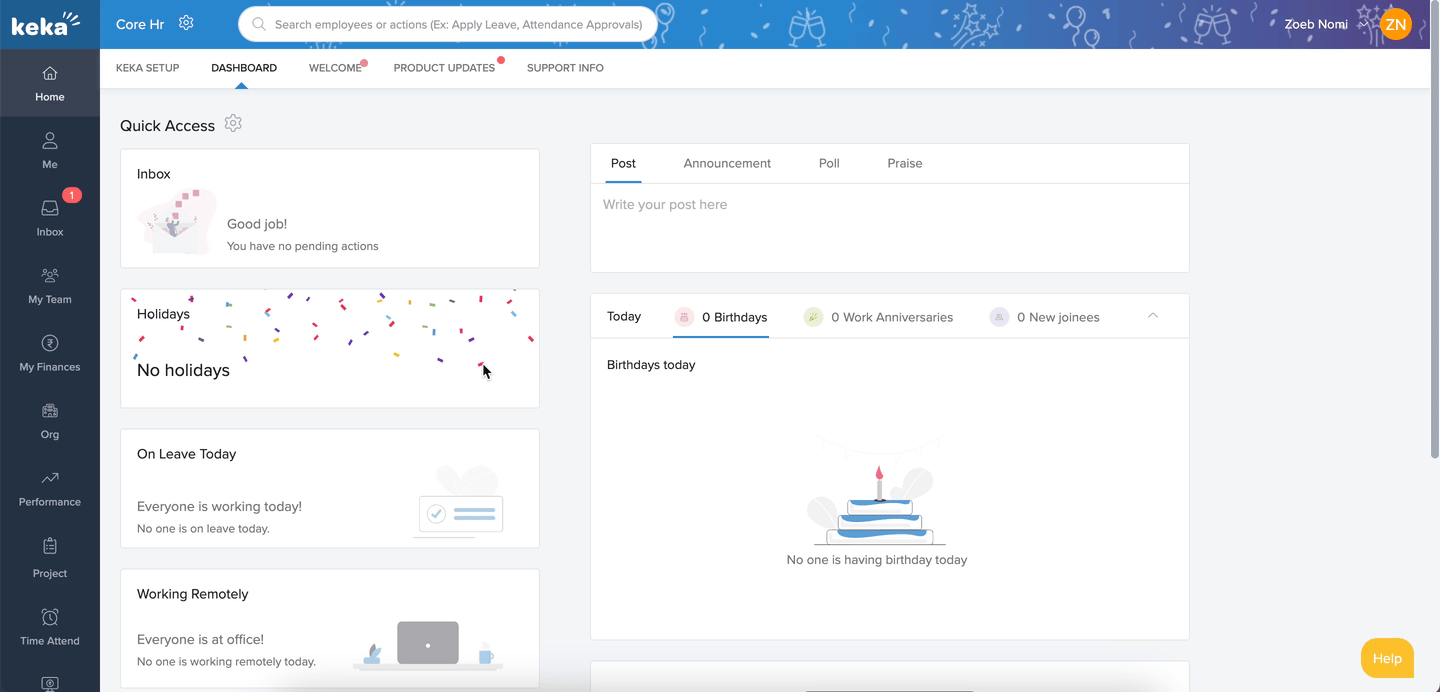Open Time Attend clock icon

coord(50,617)
